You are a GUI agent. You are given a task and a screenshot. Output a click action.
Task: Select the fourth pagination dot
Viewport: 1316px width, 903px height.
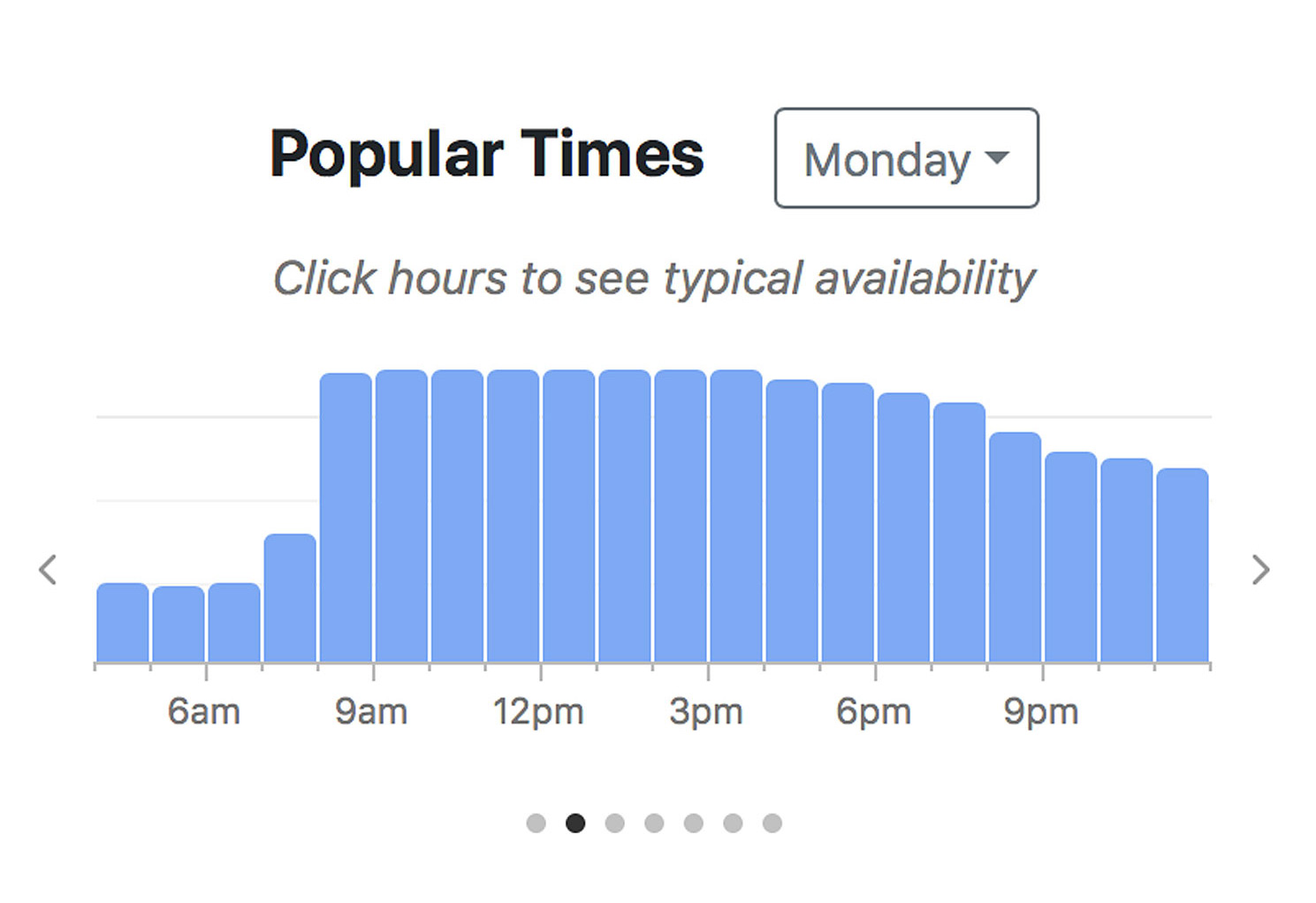click(654, 823)
